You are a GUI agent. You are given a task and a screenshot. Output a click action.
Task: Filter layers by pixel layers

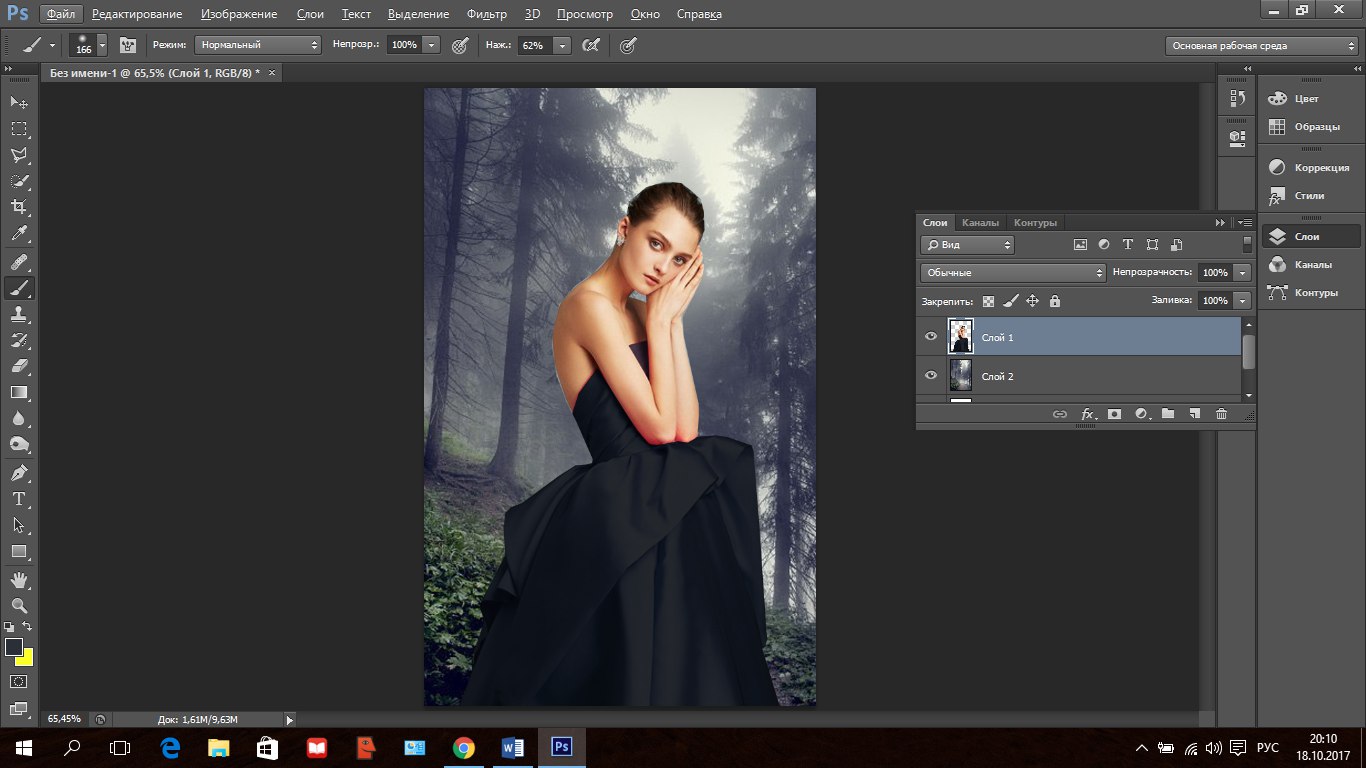pos(1080,244)
